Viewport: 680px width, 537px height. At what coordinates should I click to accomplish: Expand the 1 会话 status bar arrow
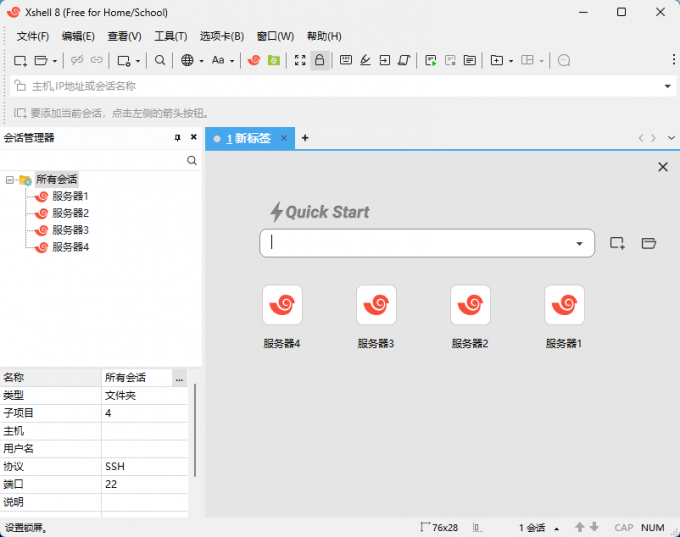click(556, 528)
